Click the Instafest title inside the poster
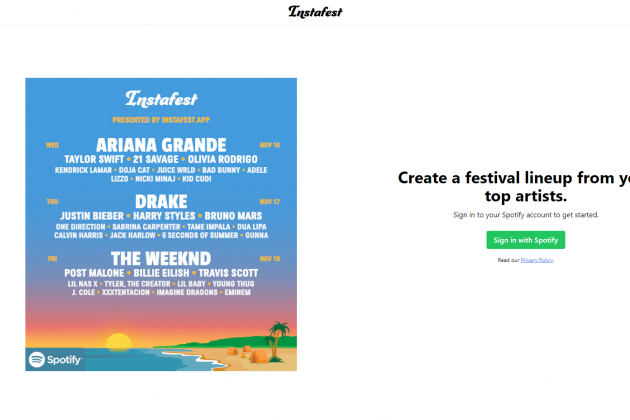Screen dimensions: 630x420 [x=160, y=99]
